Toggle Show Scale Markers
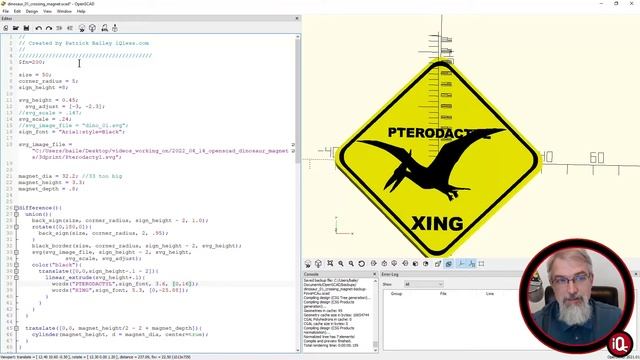 pyautogui.click(x=472, y=264)
